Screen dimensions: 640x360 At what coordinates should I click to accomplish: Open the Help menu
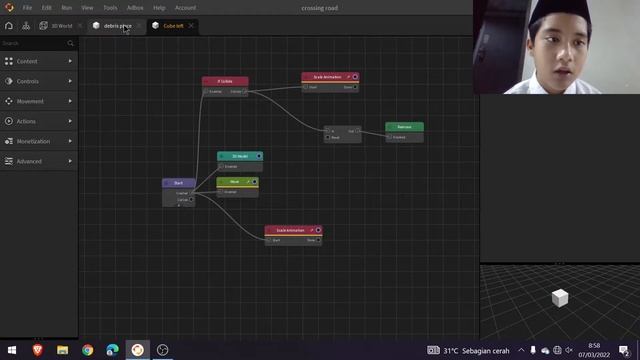click(x=159, y=8)
